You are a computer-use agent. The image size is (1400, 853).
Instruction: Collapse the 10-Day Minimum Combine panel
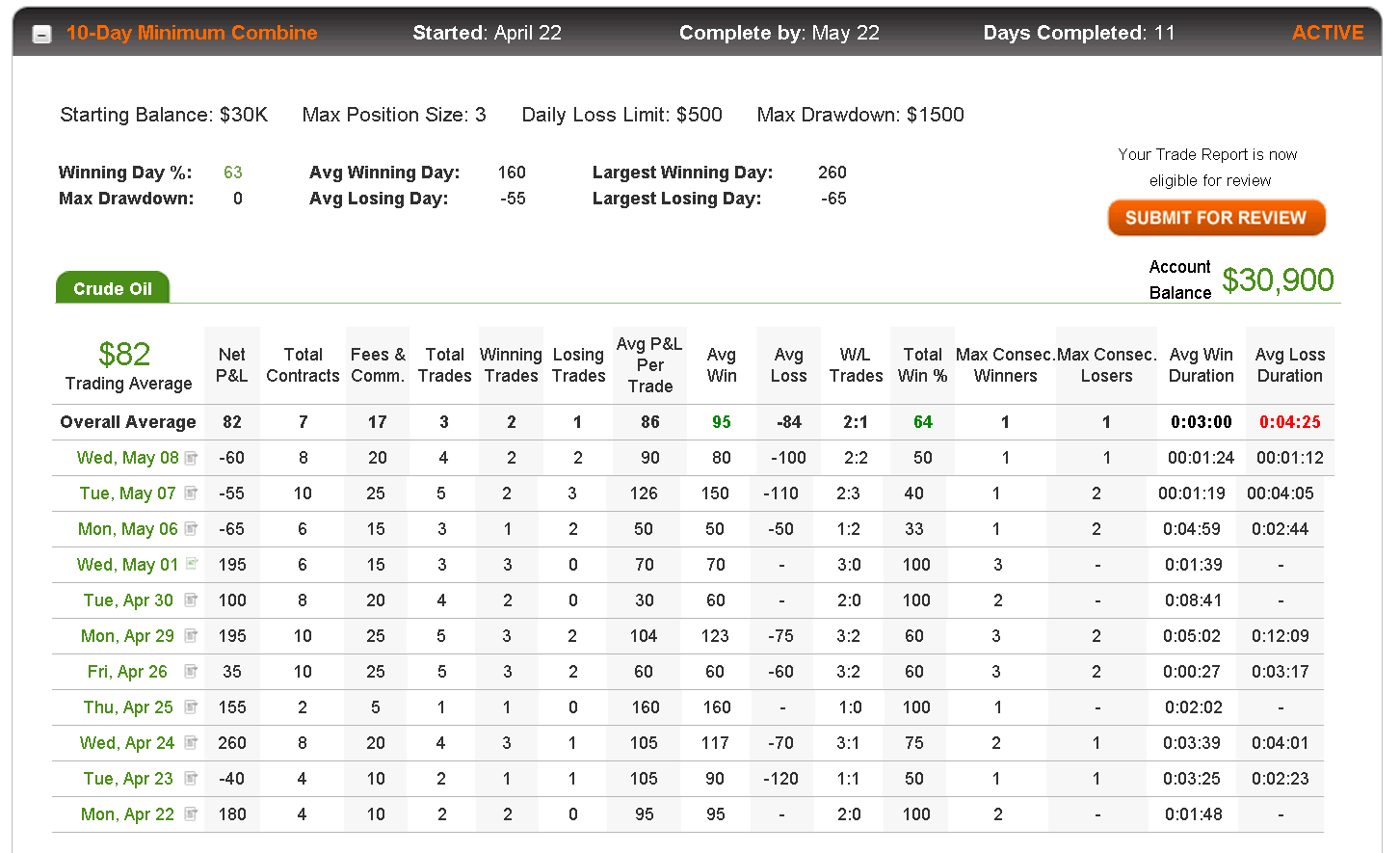[41, 35]
